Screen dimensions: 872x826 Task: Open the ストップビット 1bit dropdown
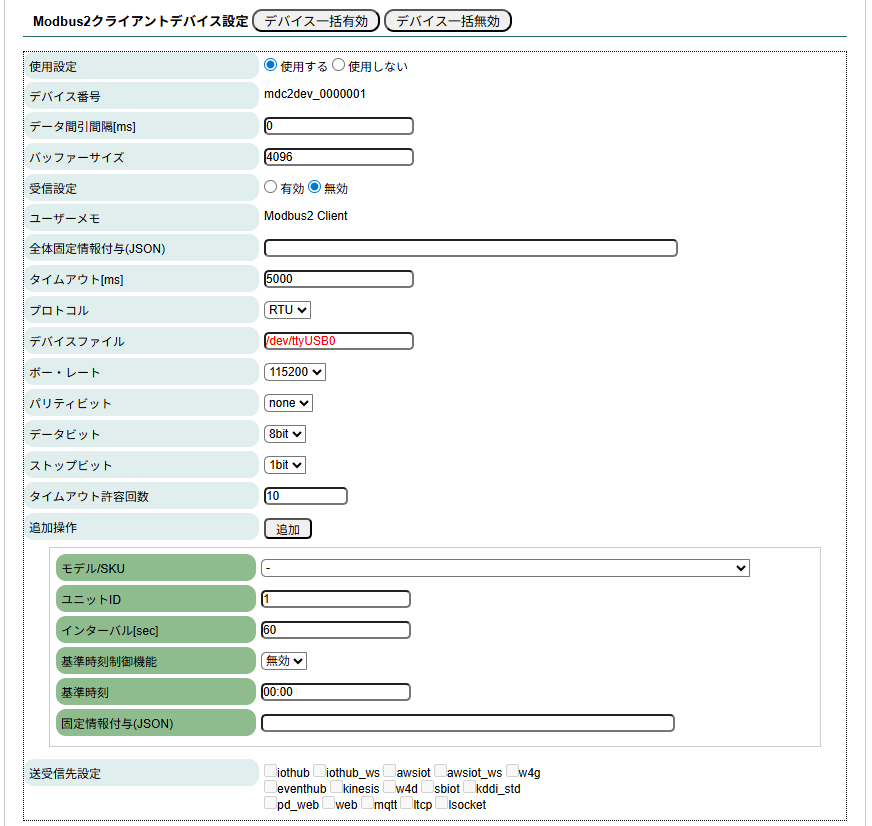click(285, 465)
